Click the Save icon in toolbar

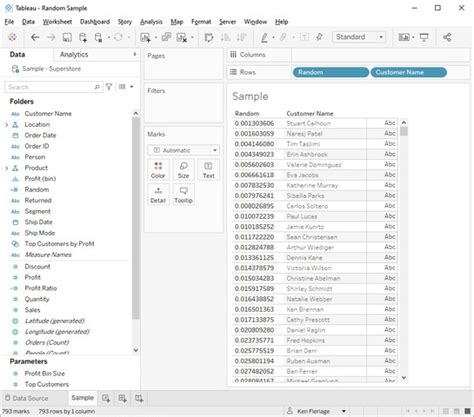[67, 37]
